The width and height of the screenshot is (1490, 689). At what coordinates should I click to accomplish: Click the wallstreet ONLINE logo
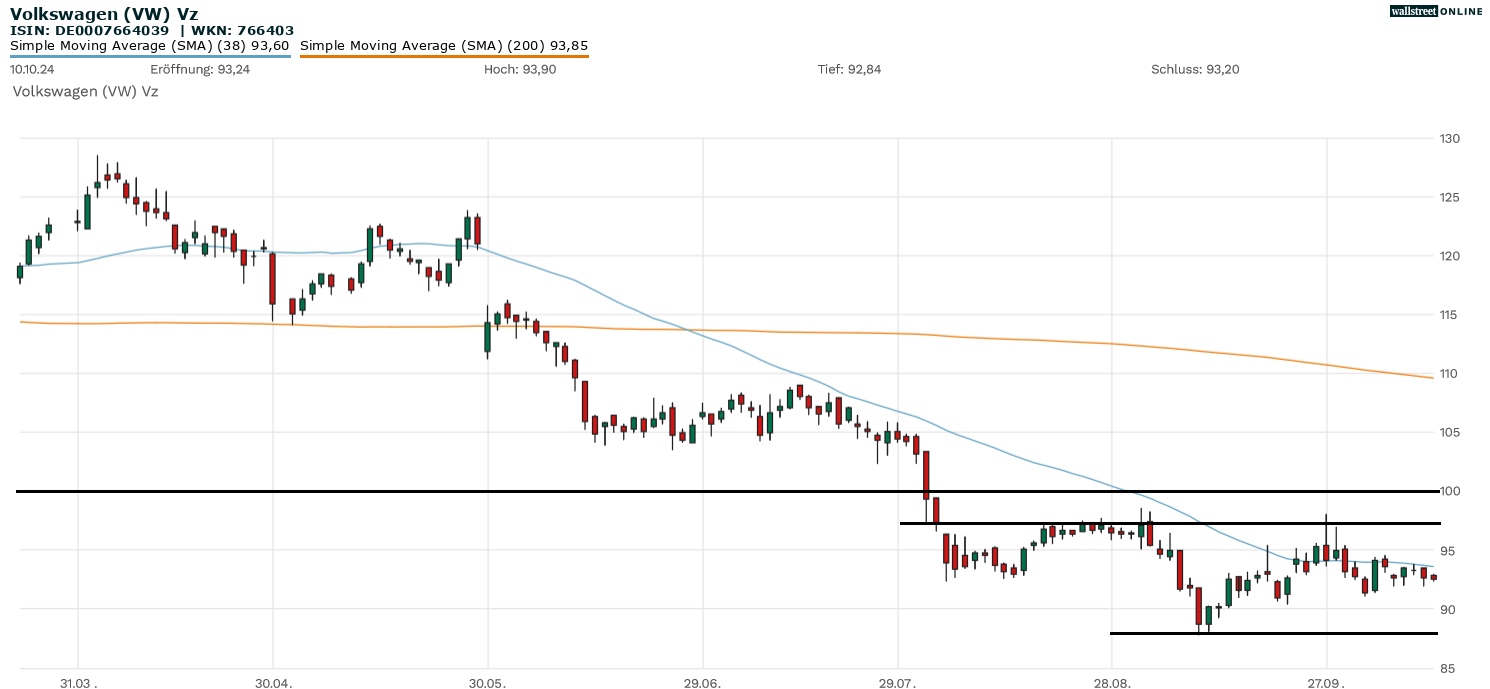[x=1436, y=11]
